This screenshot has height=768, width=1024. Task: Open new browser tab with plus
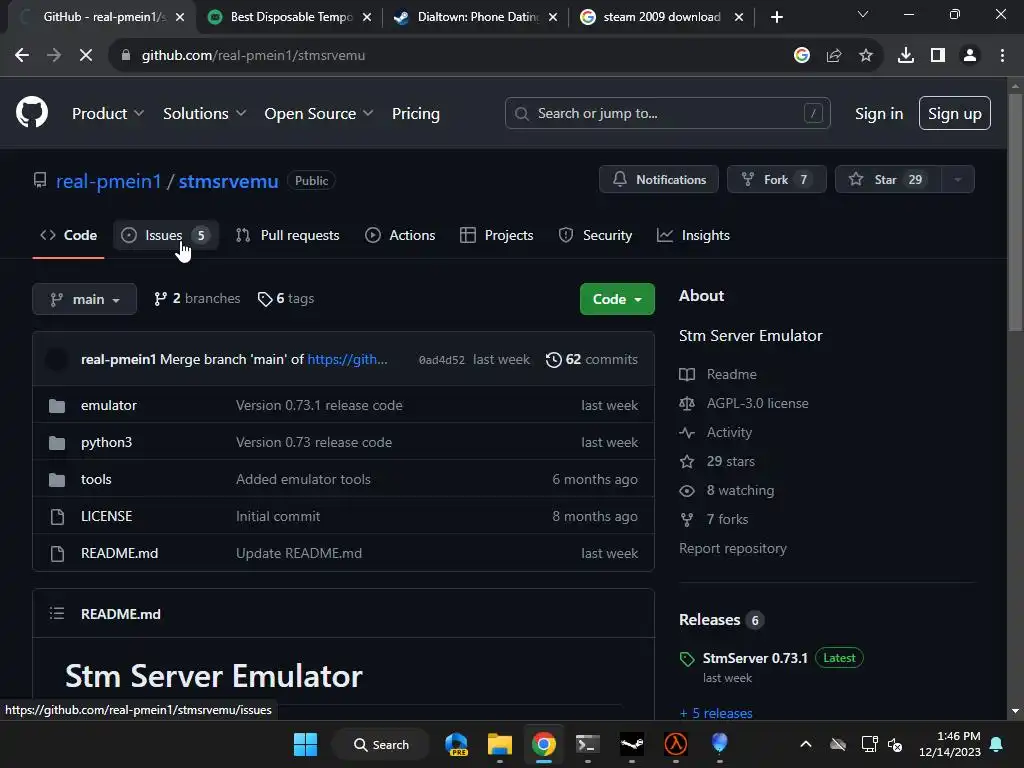tap(776, 17)
